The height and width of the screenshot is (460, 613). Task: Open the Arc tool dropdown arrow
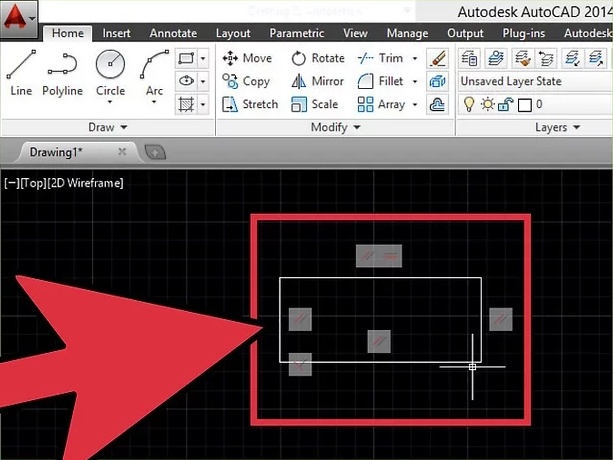tap(154, 102)
